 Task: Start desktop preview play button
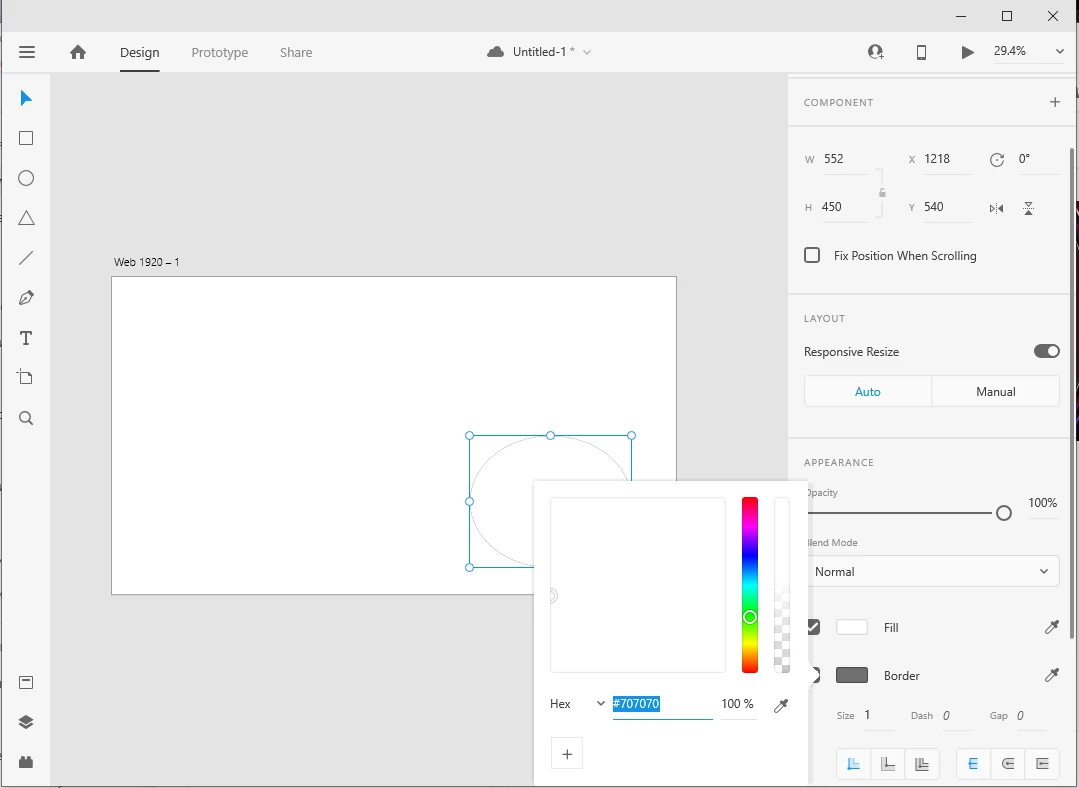point(968,52)
